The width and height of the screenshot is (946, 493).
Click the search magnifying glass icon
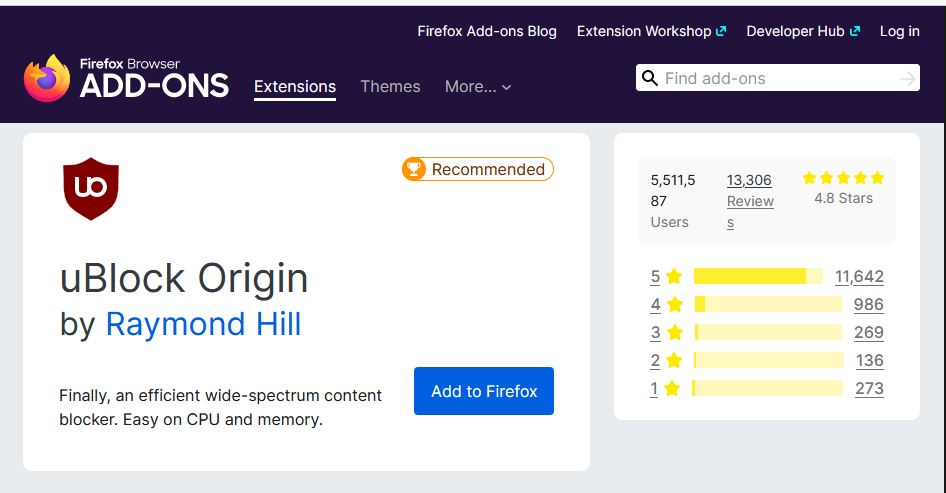(650, 78)
